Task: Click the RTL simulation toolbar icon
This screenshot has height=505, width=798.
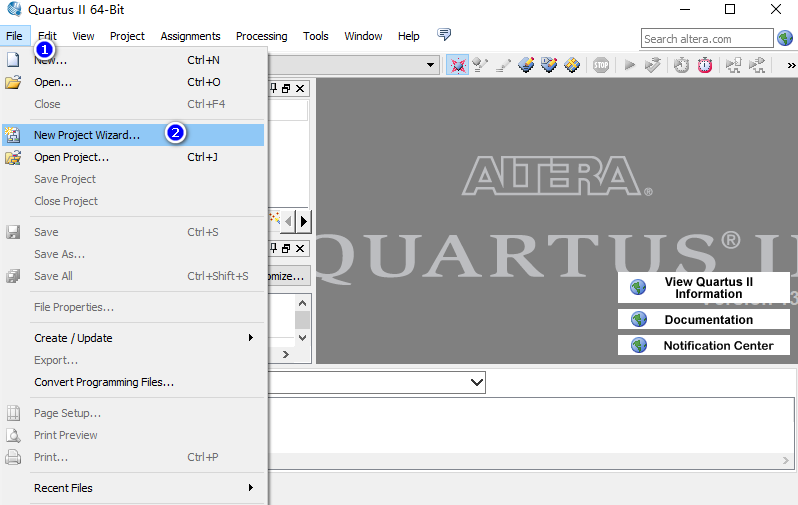Action: point(733,65)
